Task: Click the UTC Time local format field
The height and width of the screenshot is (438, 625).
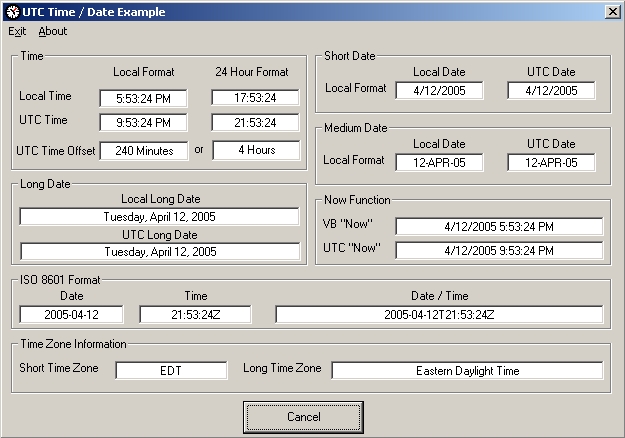Action: click(x=143, y=123)
